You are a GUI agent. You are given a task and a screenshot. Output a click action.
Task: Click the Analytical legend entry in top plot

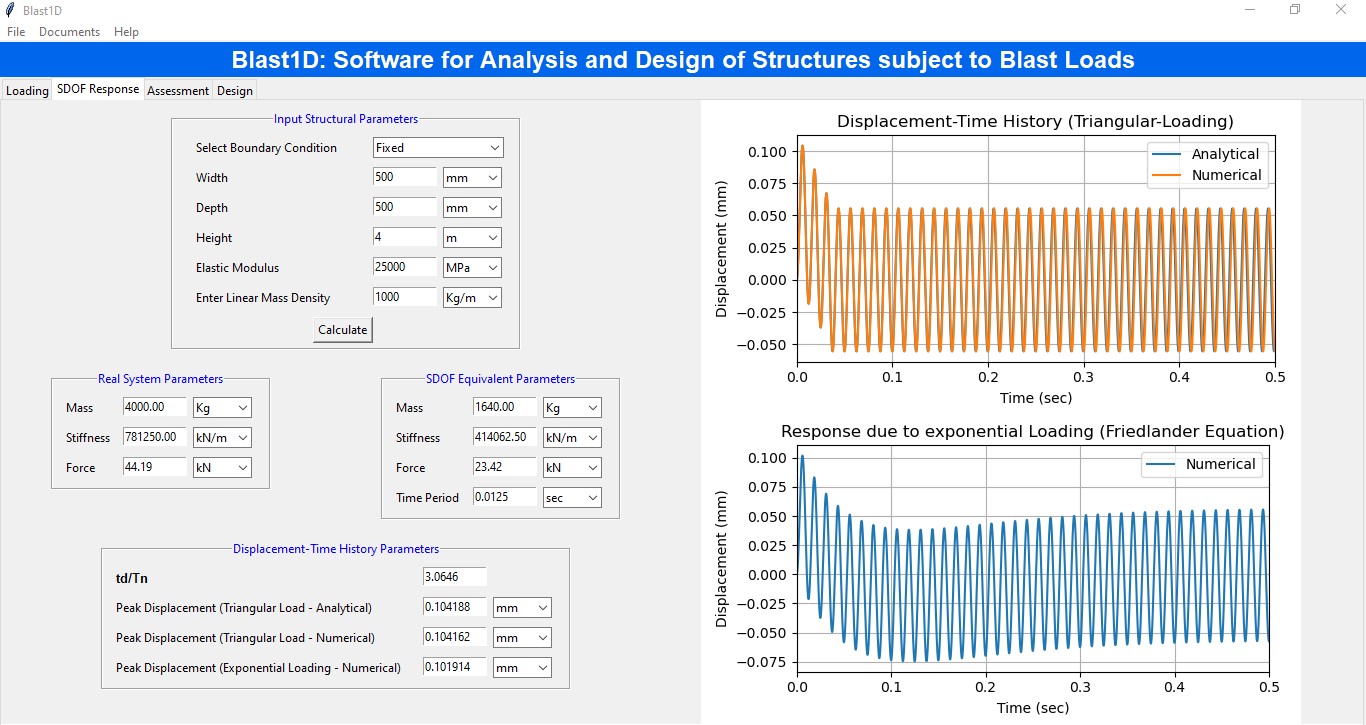[x=1207, y=154]
